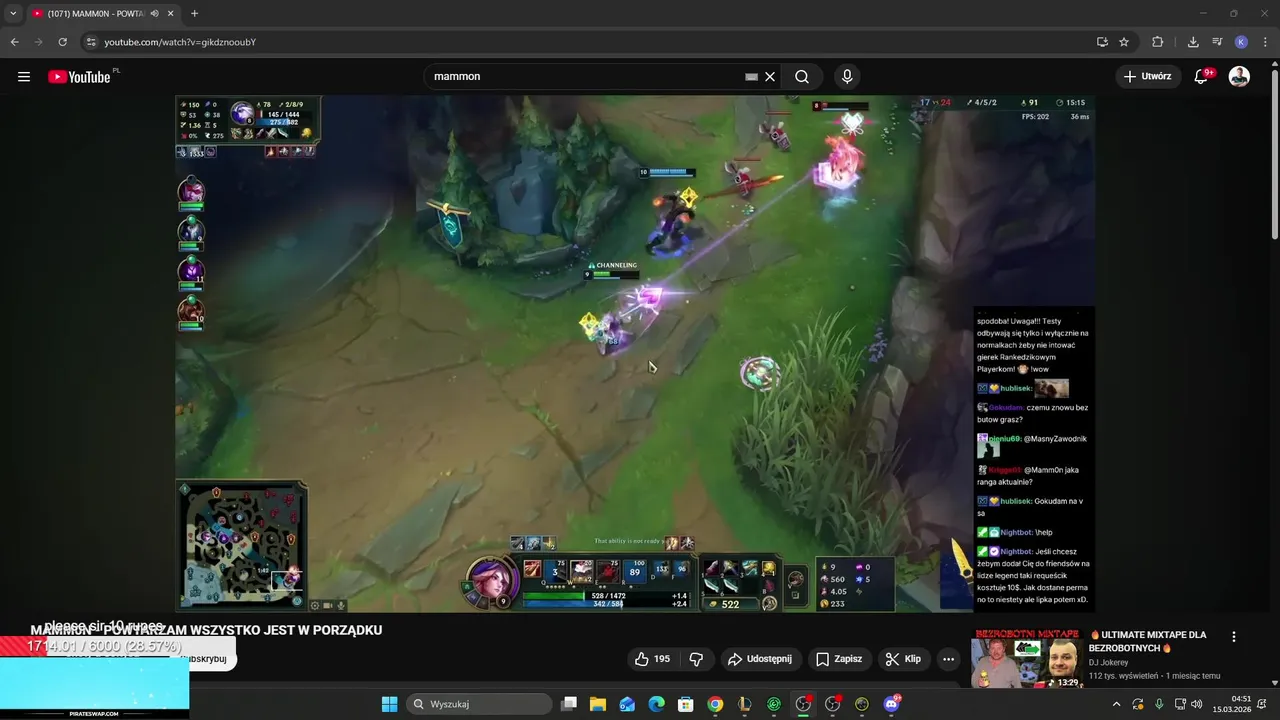Click the sync icon in system tray
Viewport: 1280px width, 720px height.
coord(1138,704)
